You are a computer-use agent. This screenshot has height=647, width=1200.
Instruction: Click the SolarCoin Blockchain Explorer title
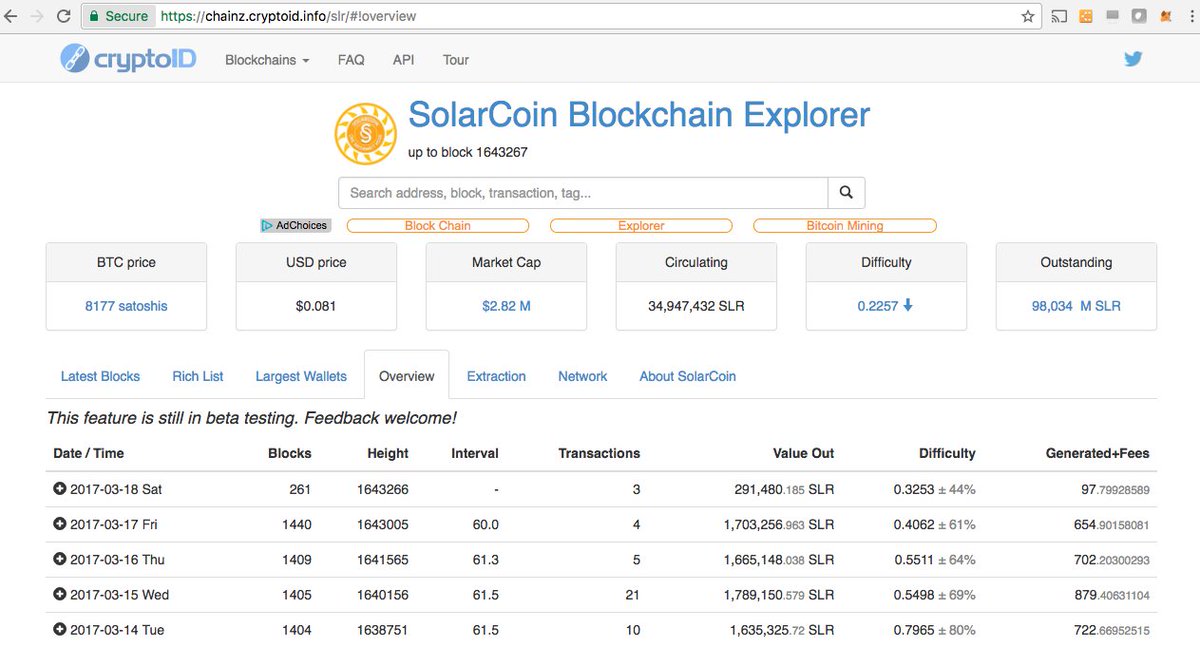639,115
